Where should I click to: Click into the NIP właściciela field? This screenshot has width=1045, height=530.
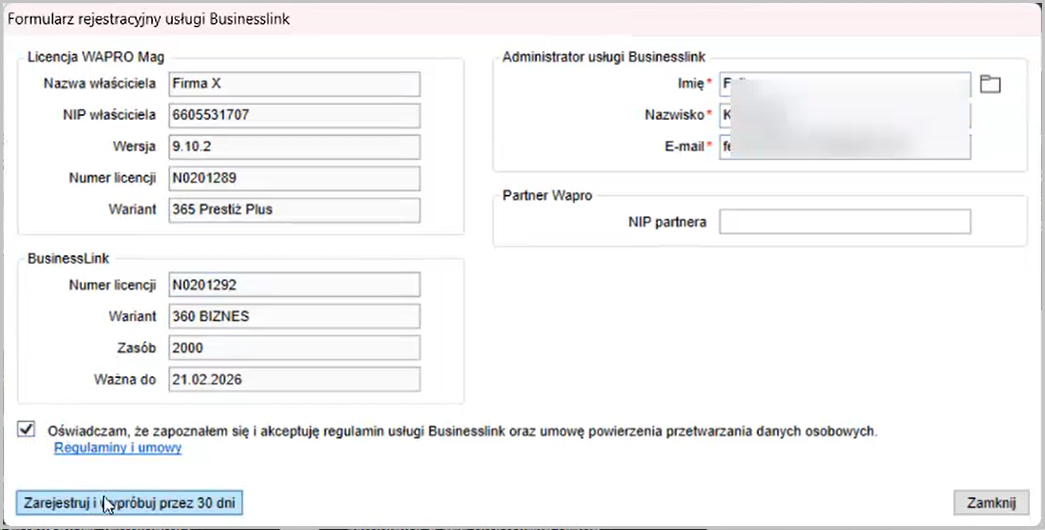point(294,115)
